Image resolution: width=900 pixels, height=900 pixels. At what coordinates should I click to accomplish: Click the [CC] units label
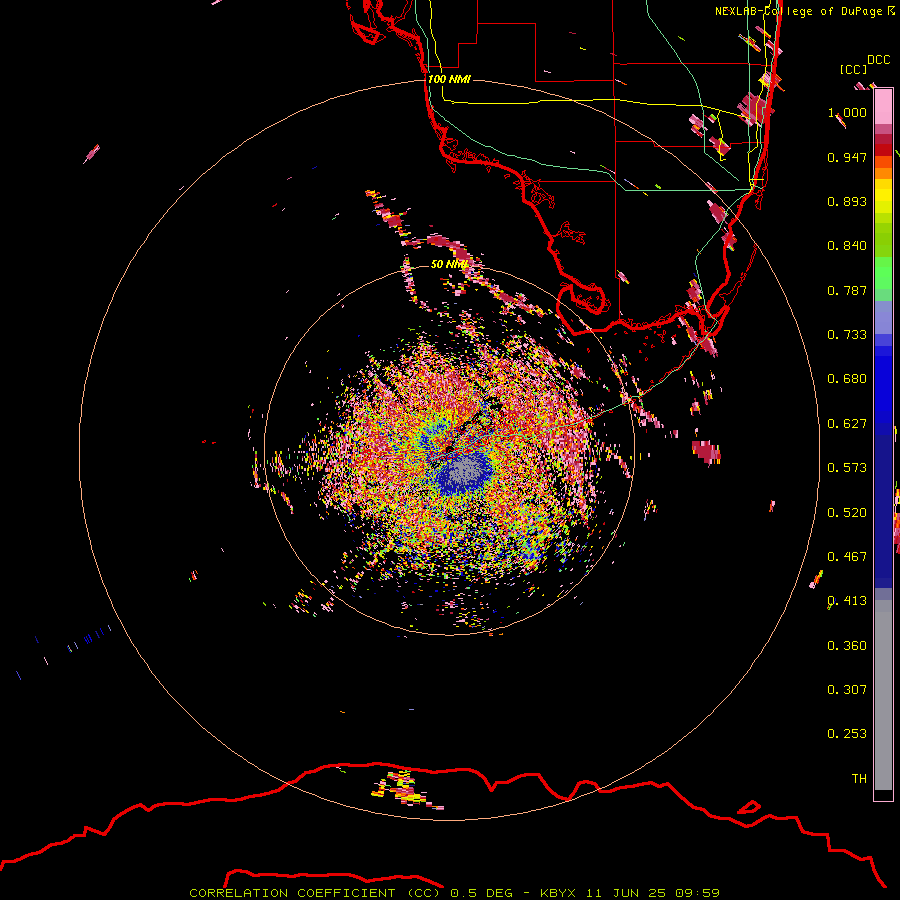coord(853,70)
